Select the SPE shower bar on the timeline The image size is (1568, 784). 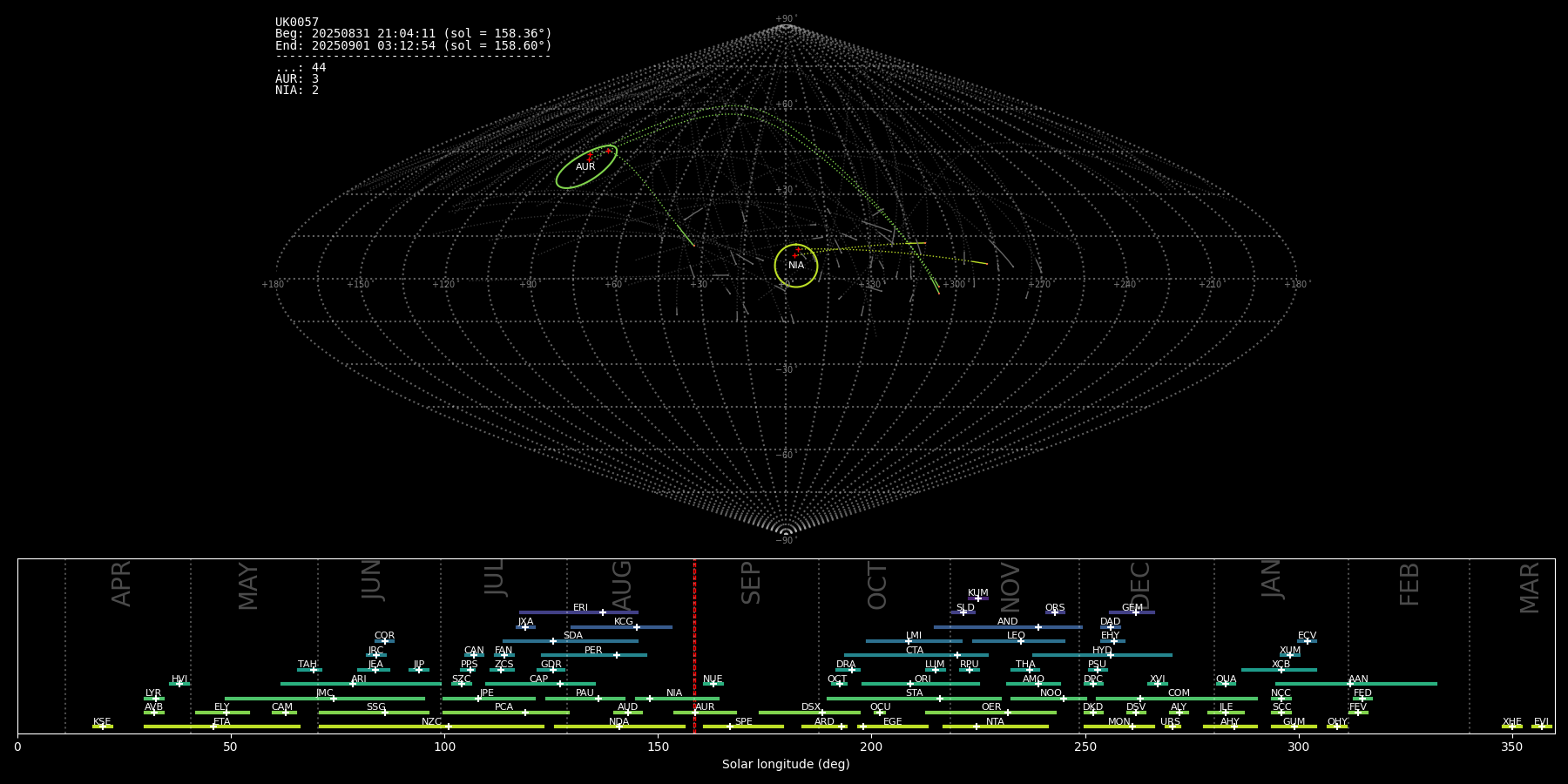743,727
